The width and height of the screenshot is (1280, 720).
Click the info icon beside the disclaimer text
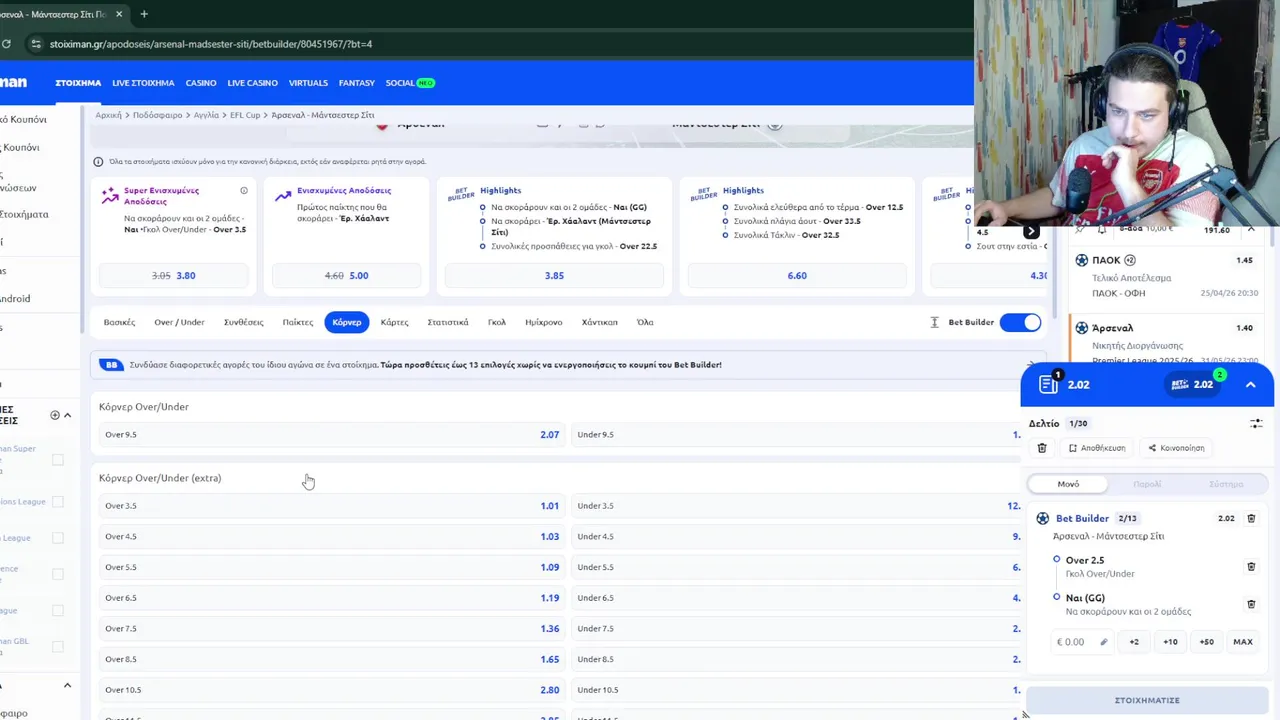[98, 161]
